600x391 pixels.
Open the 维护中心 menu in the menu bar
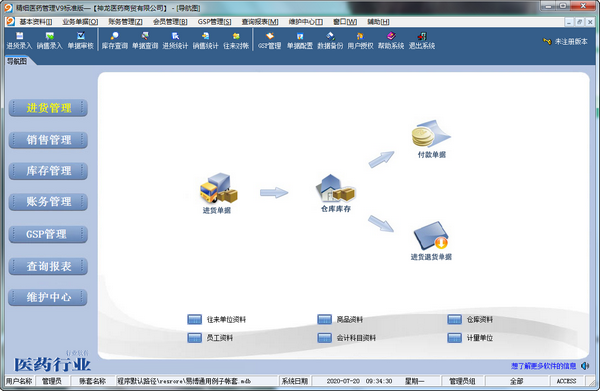pyautogui.click(x=305, y=22)
